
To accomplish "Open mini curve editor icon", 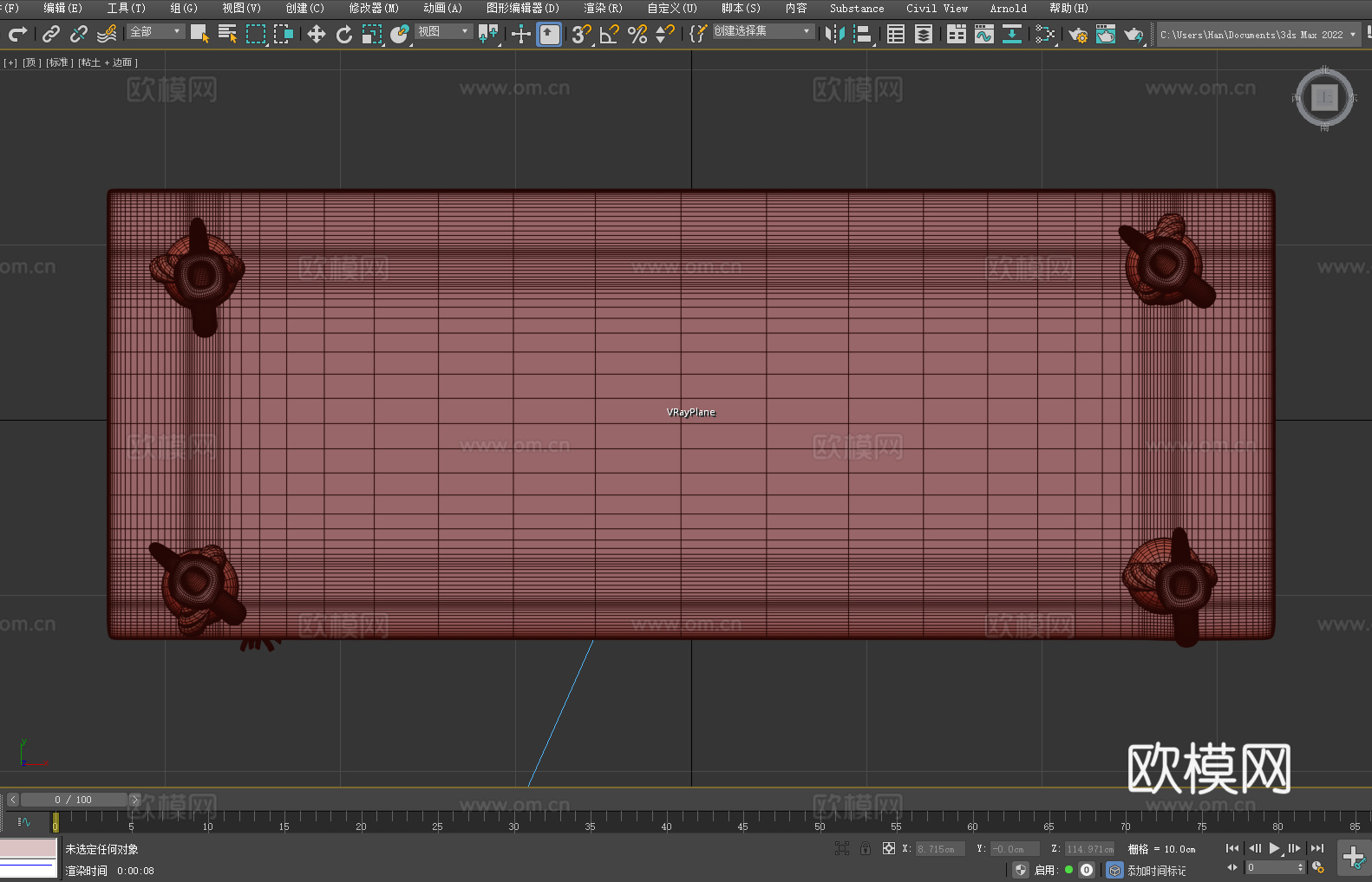I will pyautogui.click(x=24, y=821).
